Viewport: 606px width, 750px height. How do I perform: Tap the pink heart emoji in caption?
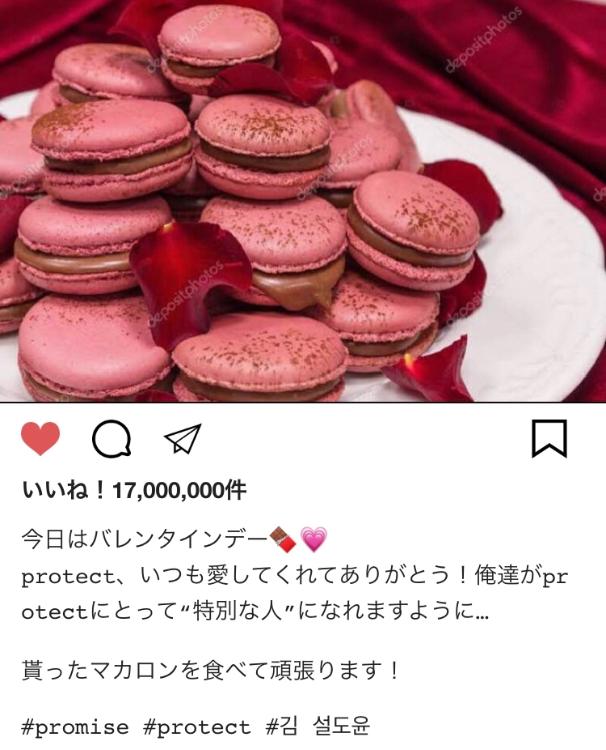click(x=314, y=540)
